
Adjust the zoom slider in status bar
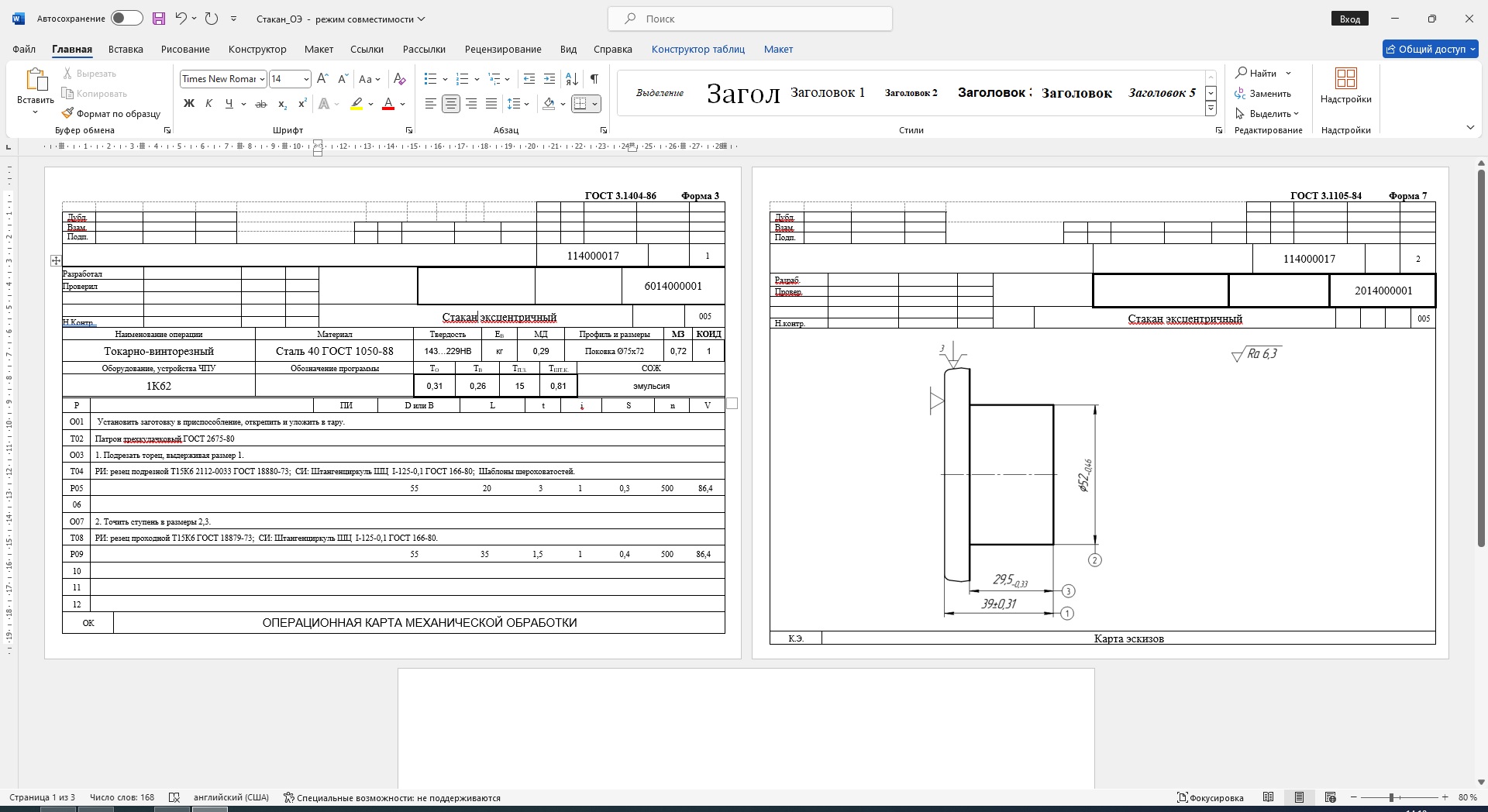point(1392,797)
